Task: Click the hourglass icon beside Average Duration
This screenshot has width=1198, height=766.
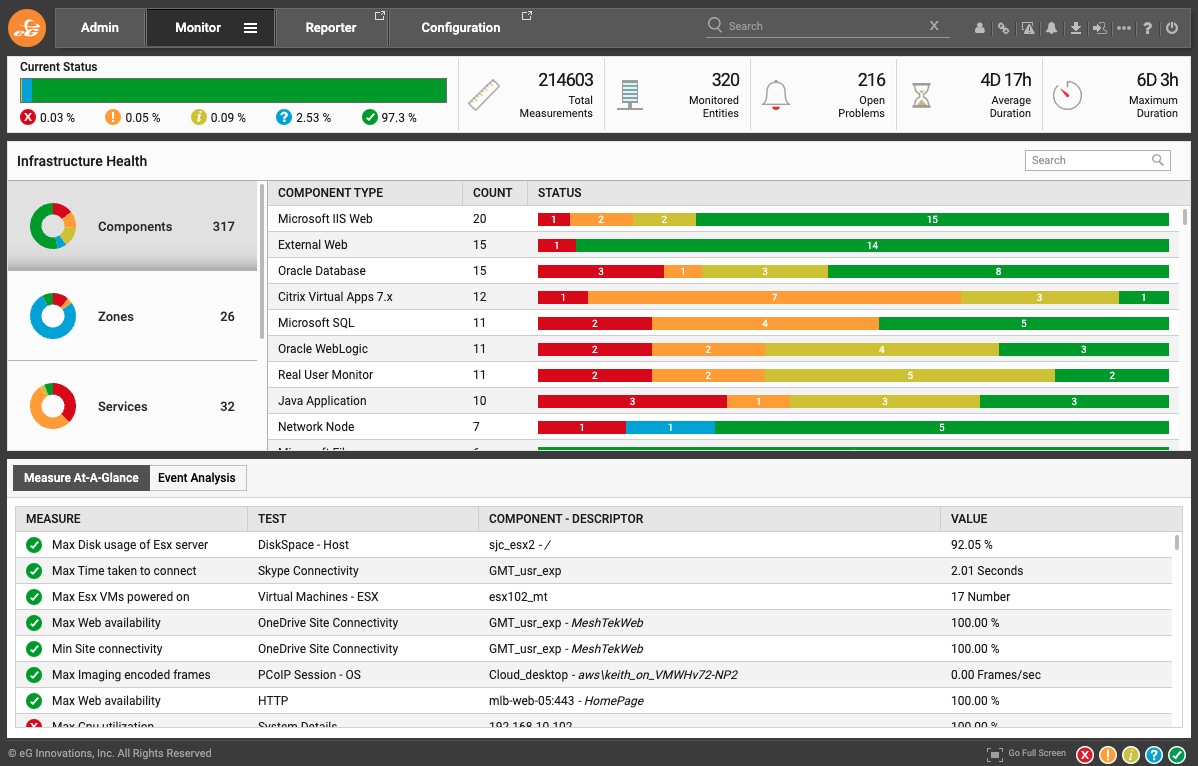Action: [x=921, y=95]
